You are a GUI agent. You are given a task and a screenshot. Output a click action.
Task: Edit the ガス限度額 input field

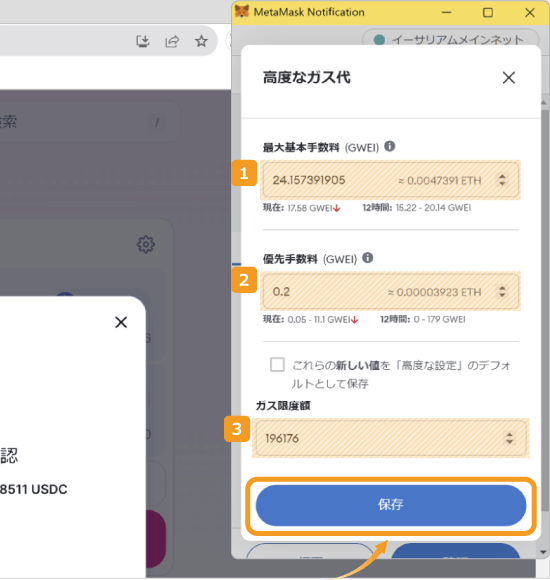tap(390, 438)
